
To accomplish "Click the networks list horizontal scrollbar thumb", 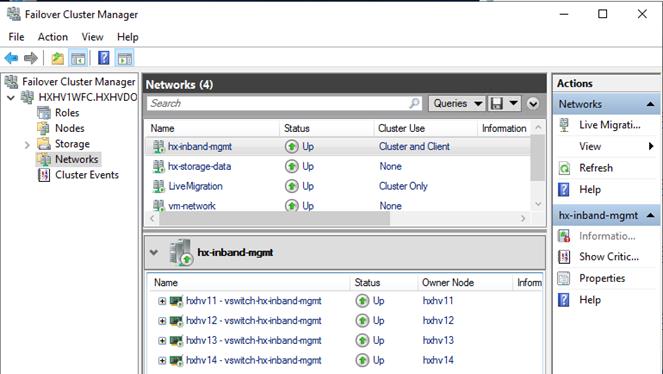I will pos(274,218).
